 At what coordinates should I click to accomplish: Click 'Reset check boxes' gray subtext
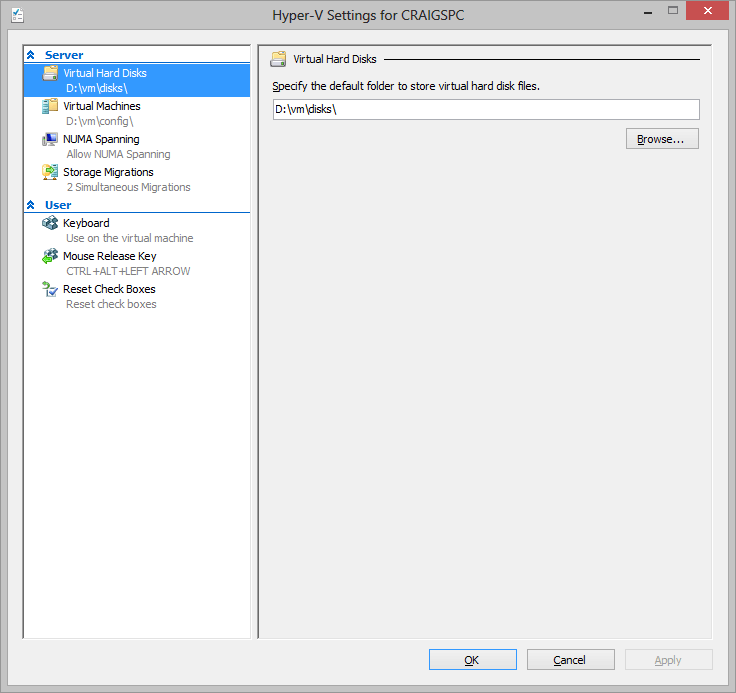111,304
